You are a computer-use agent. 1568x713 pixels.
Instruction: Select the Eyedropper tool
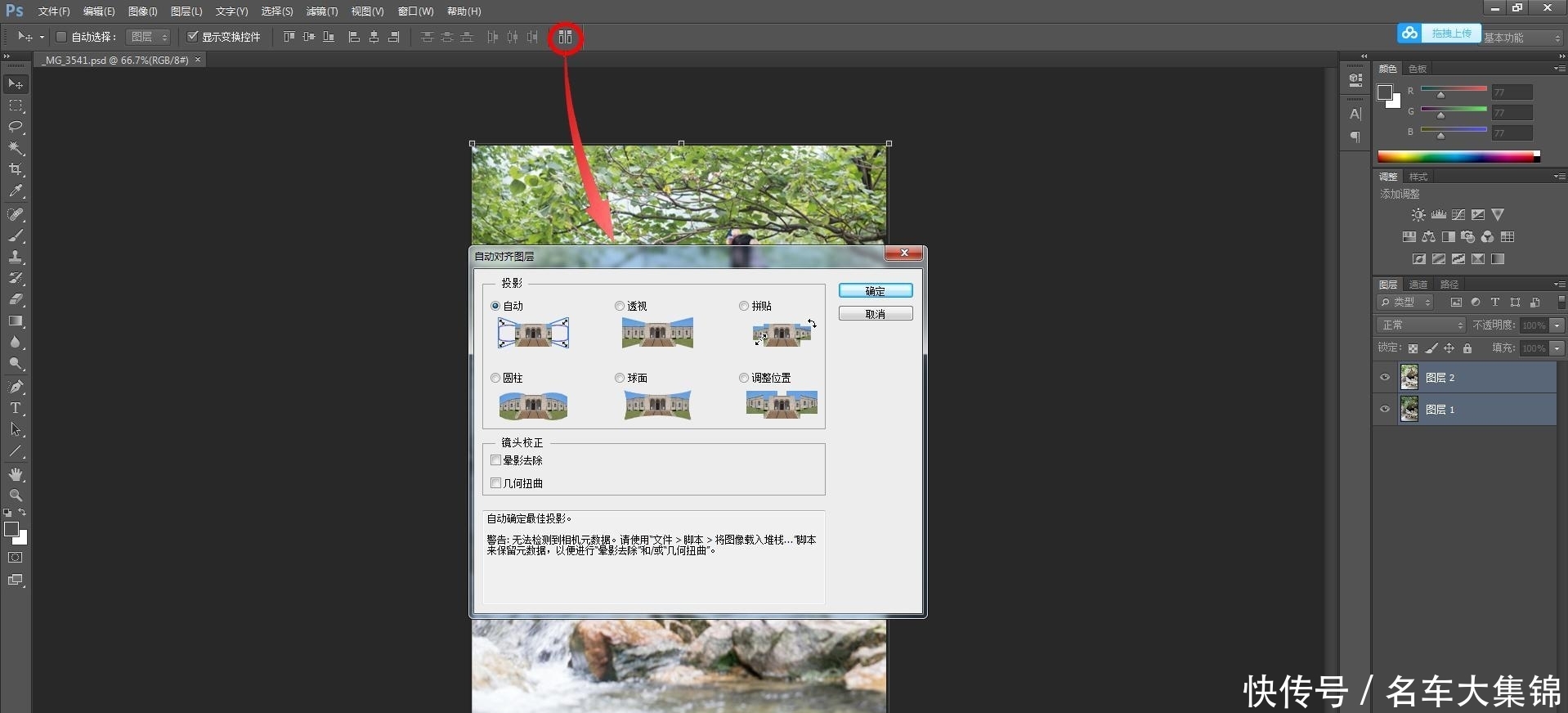pyautogui.click(x=16, y=191)
